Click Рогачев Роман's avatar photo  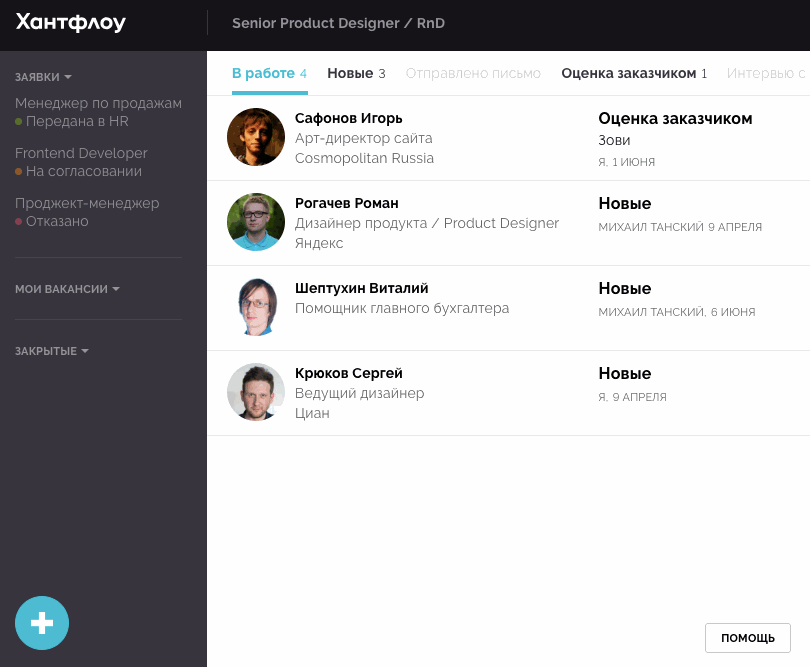tap(256, 222)
